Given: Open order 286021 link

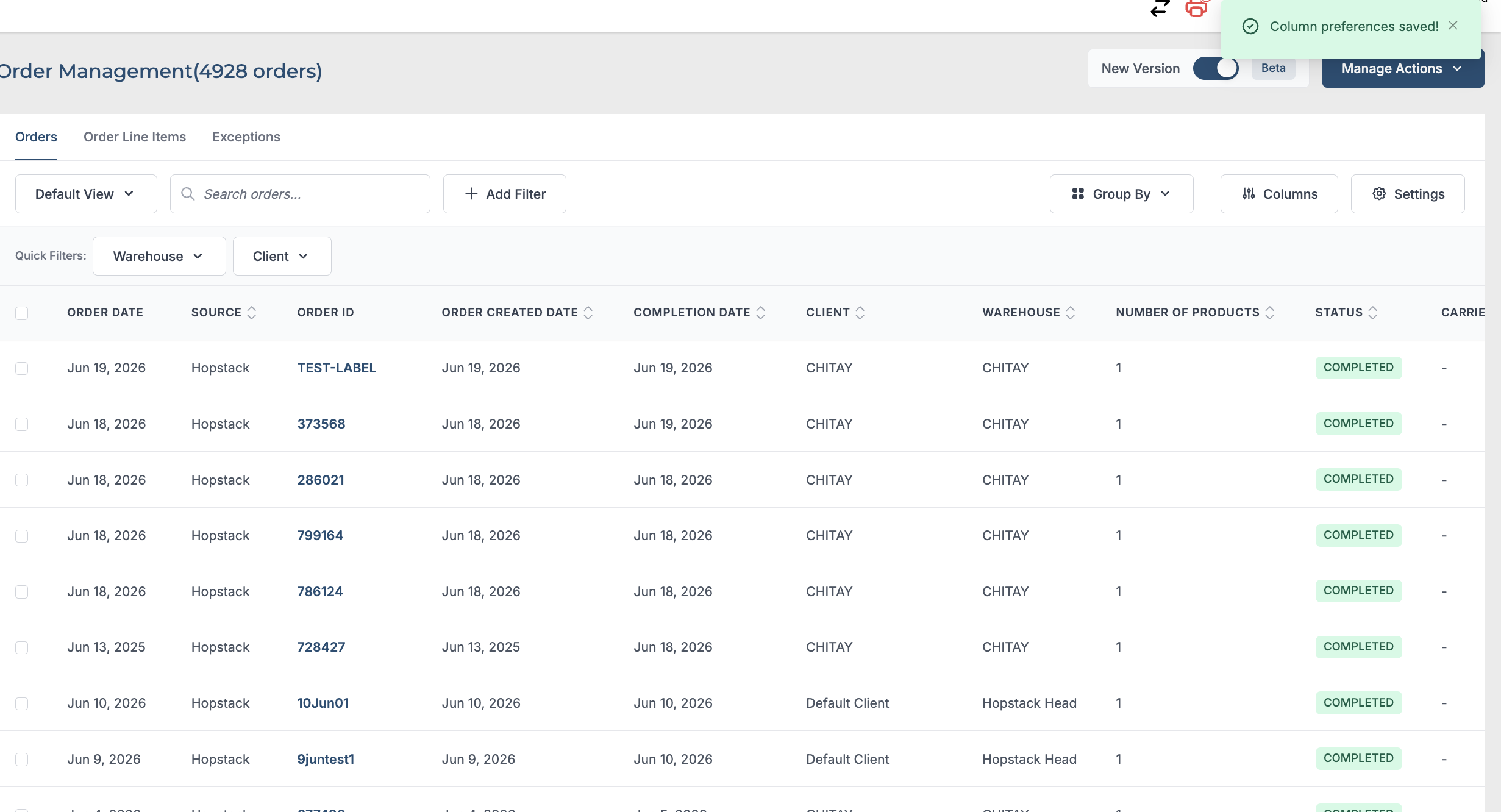Looking at the screenshot, I should pos(321,480).
